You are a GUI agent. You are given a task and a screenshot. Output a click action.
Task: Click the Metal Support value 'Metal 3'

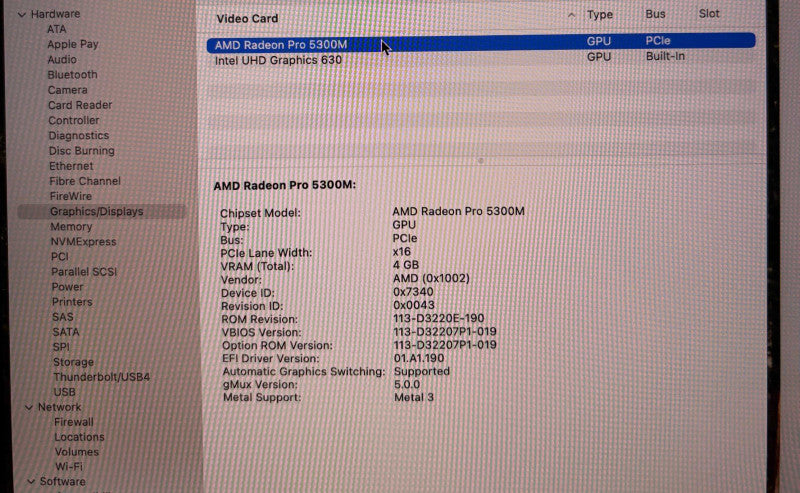414,398
